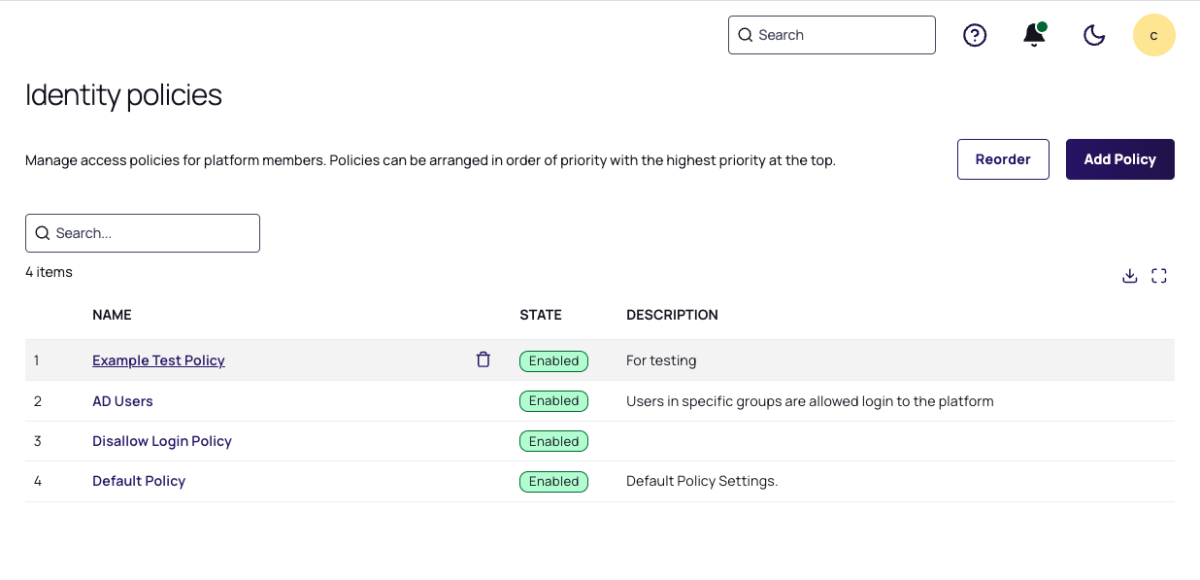
Task: Delete Example Test Policy with trash icon
Action: coord(483,360)
